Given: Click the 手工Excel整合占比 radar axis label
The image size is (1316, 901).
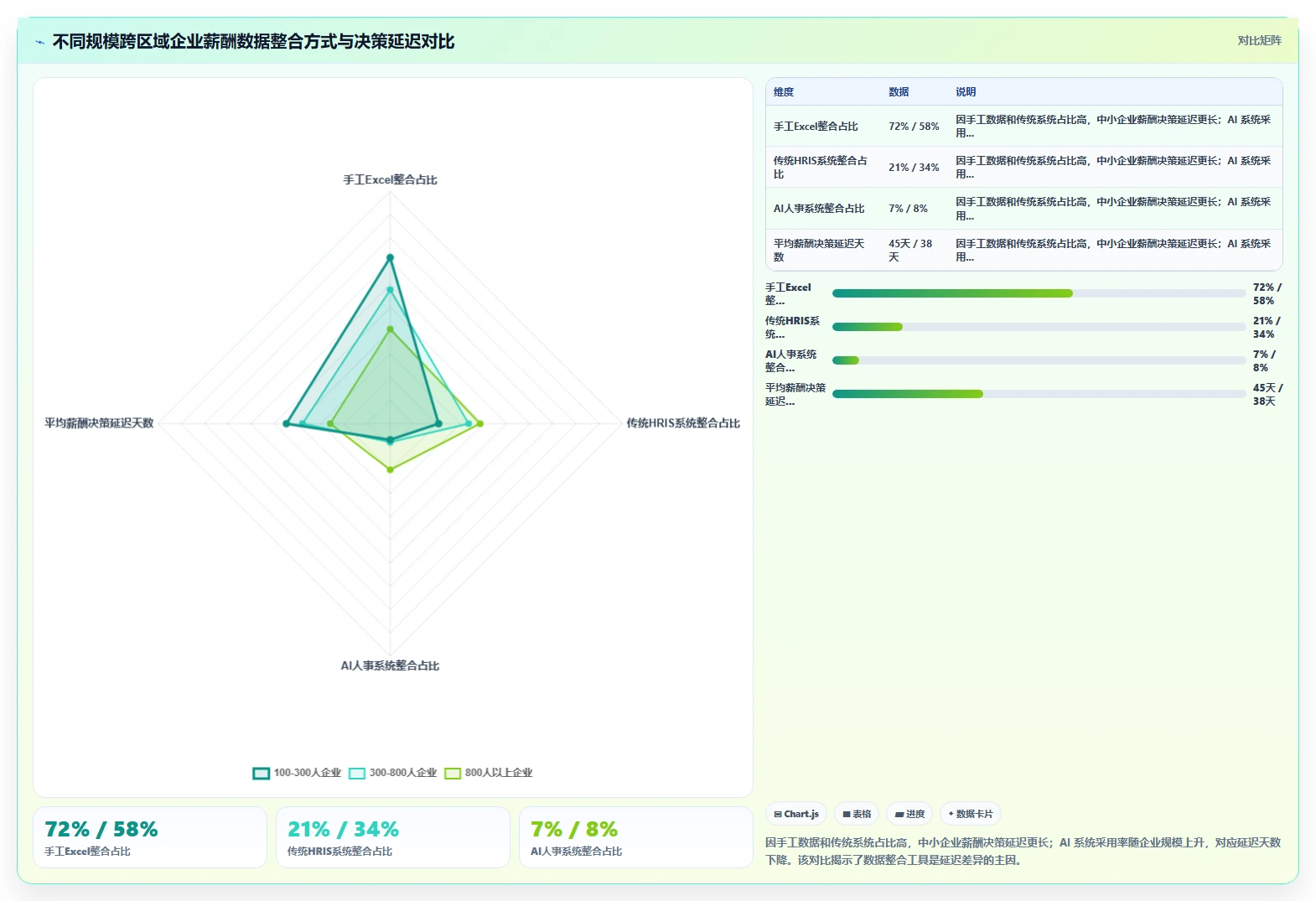Looking at the screenshot, I should pyautogui.click(x=390, y=180).
